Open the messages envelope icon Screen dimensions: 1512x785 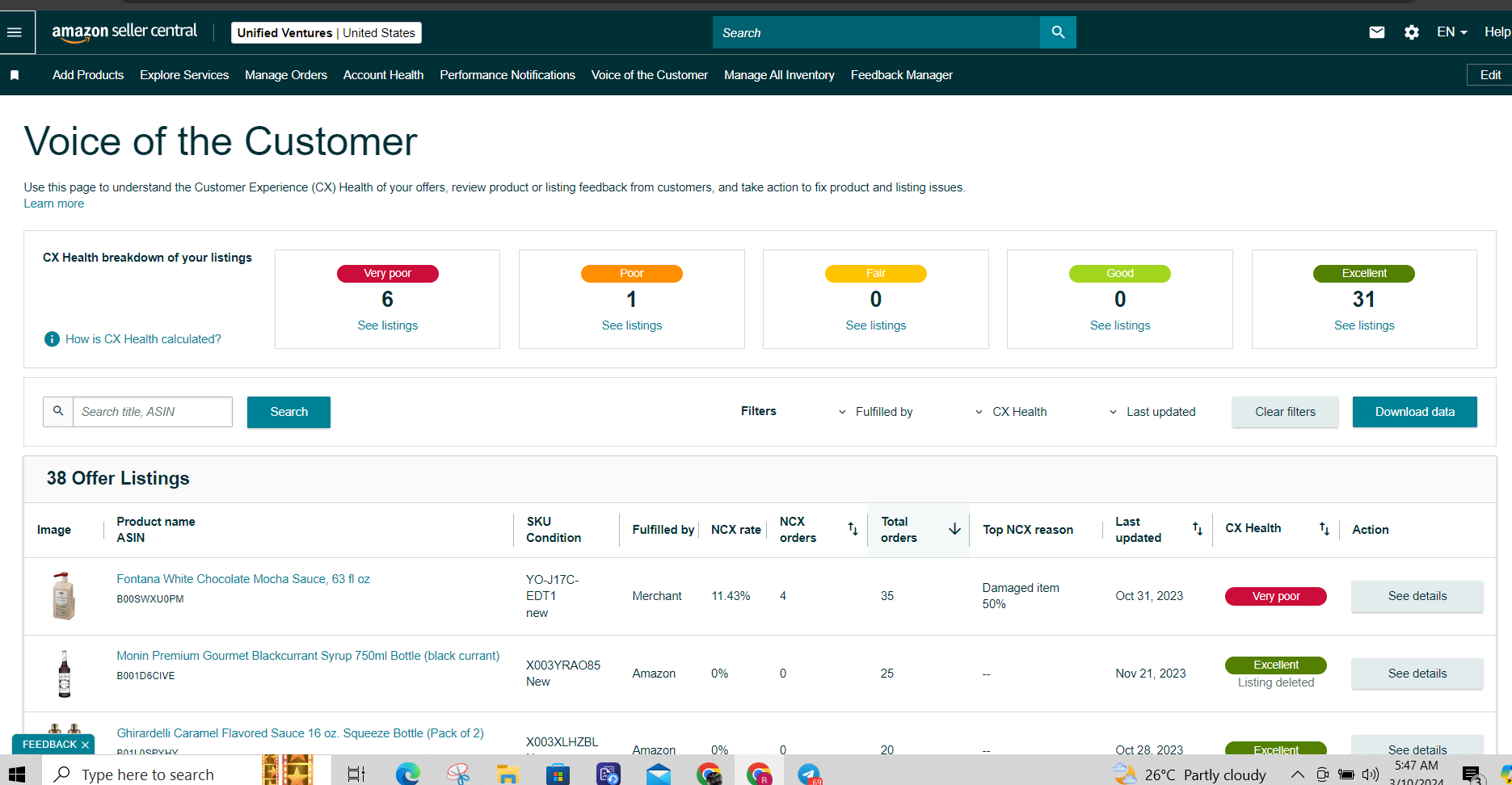click(x=1377, y=32)
